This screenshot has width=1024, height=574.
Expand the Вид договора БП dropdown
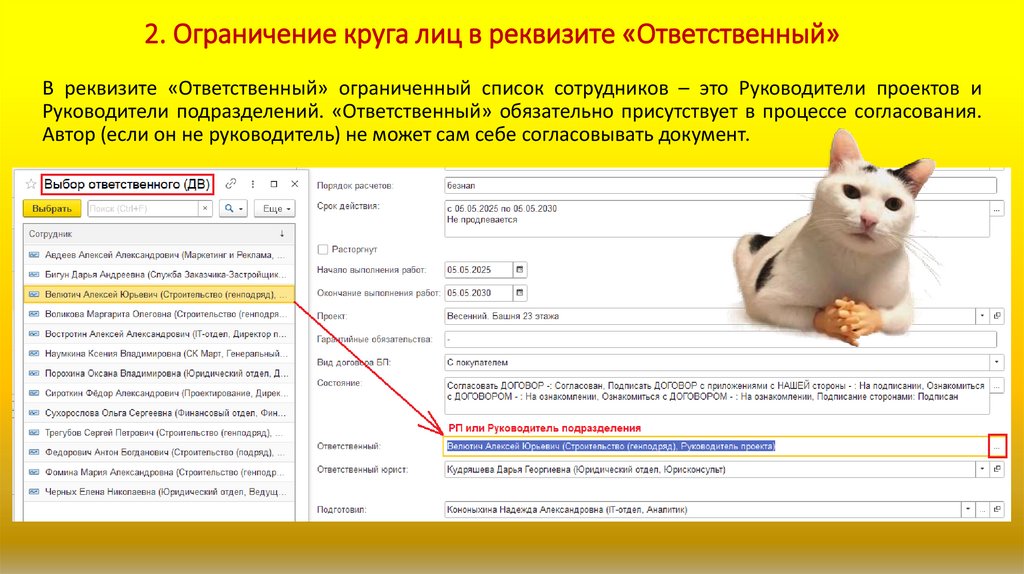997,362
